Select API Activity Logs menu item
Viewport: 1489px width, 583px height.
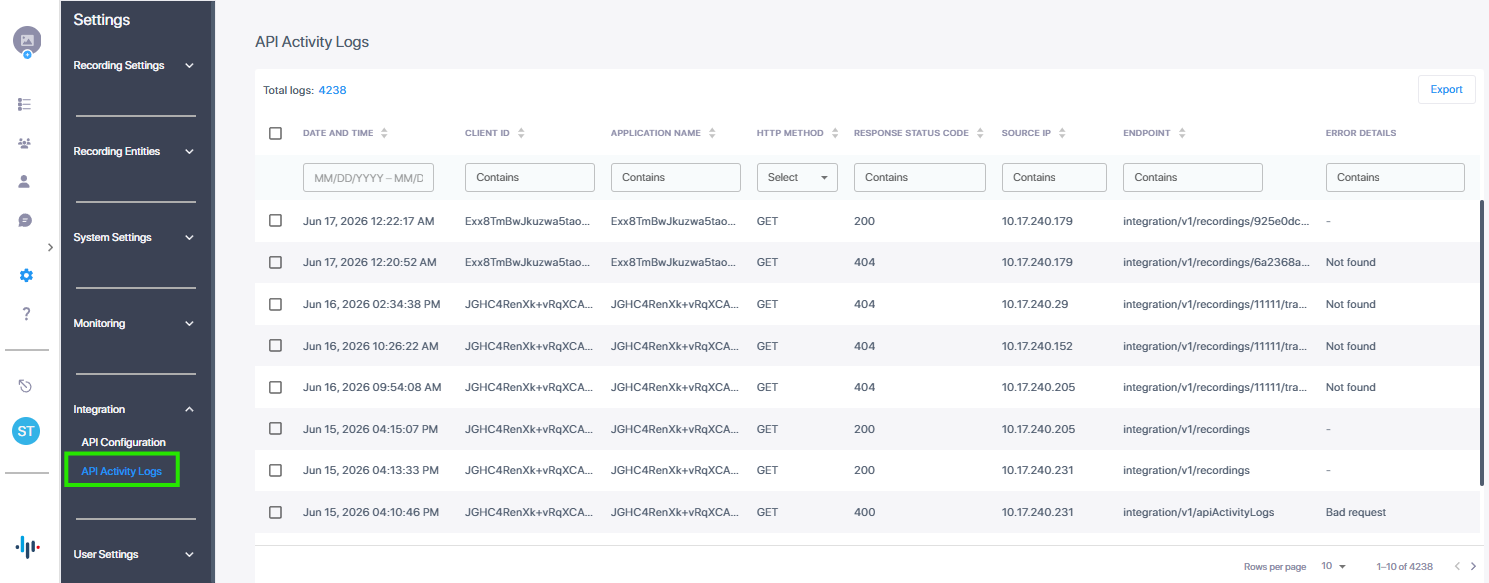coord(121,471)
